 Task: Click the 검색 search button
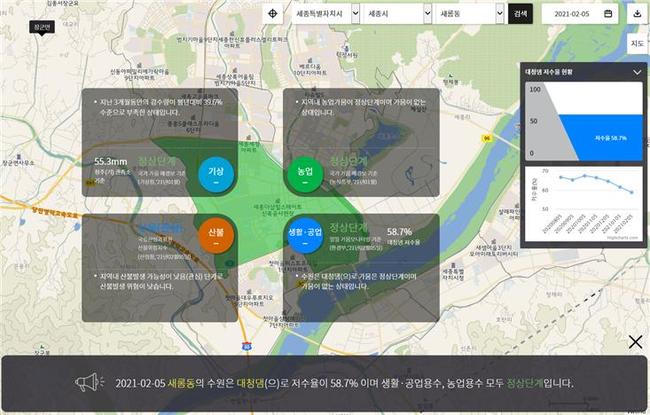520,14
